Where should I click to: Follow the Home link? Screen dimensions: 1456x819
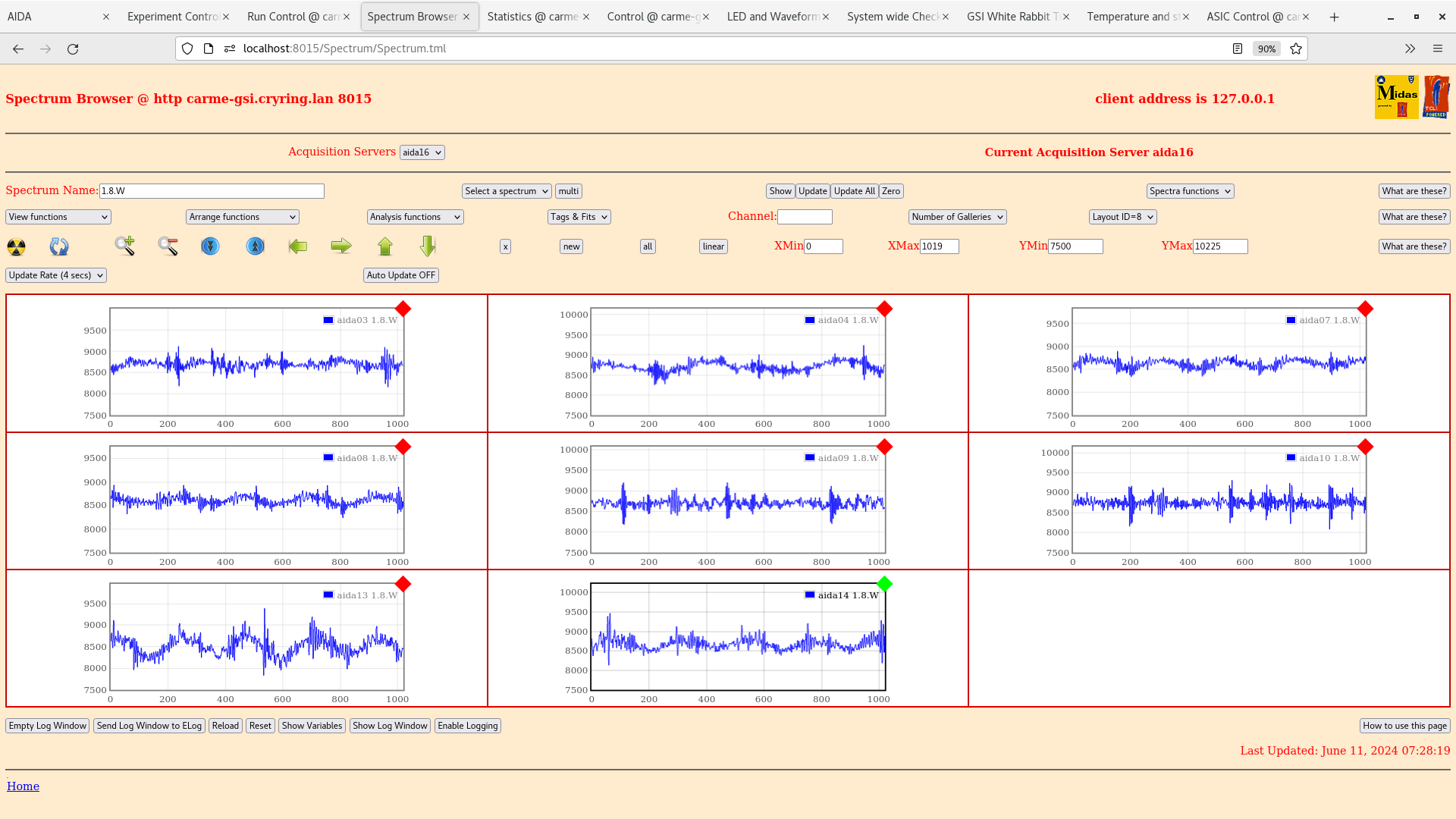tap(23, 786)
